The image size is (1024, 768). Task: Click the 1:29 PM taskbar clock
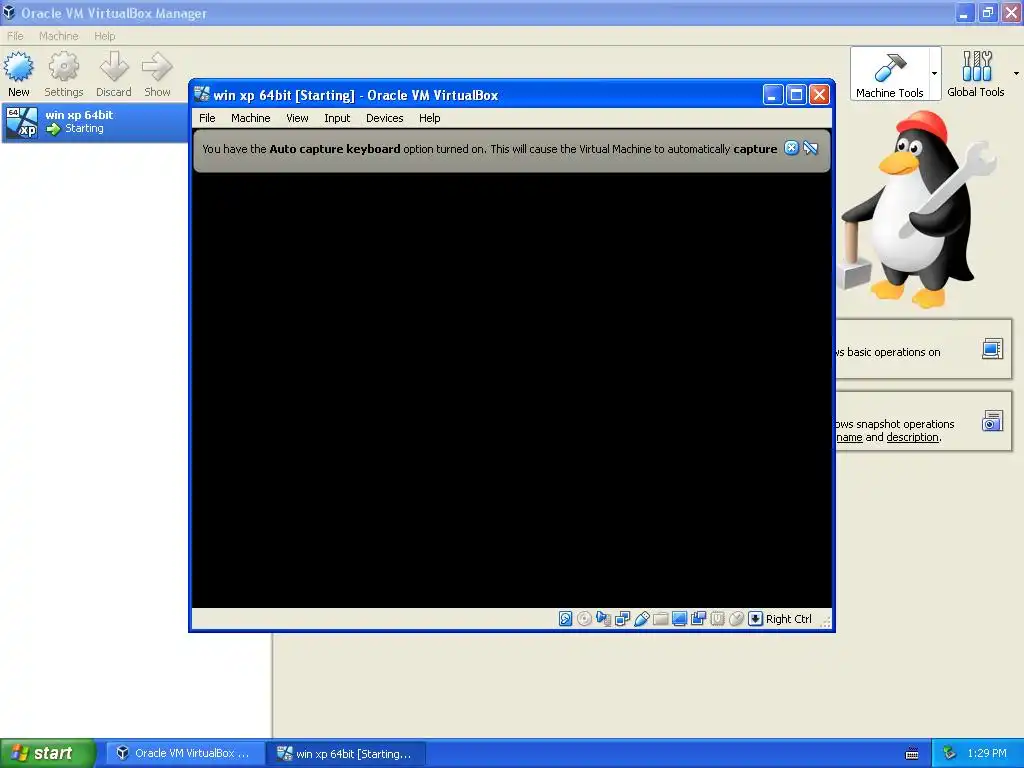(x=987, y=753)
